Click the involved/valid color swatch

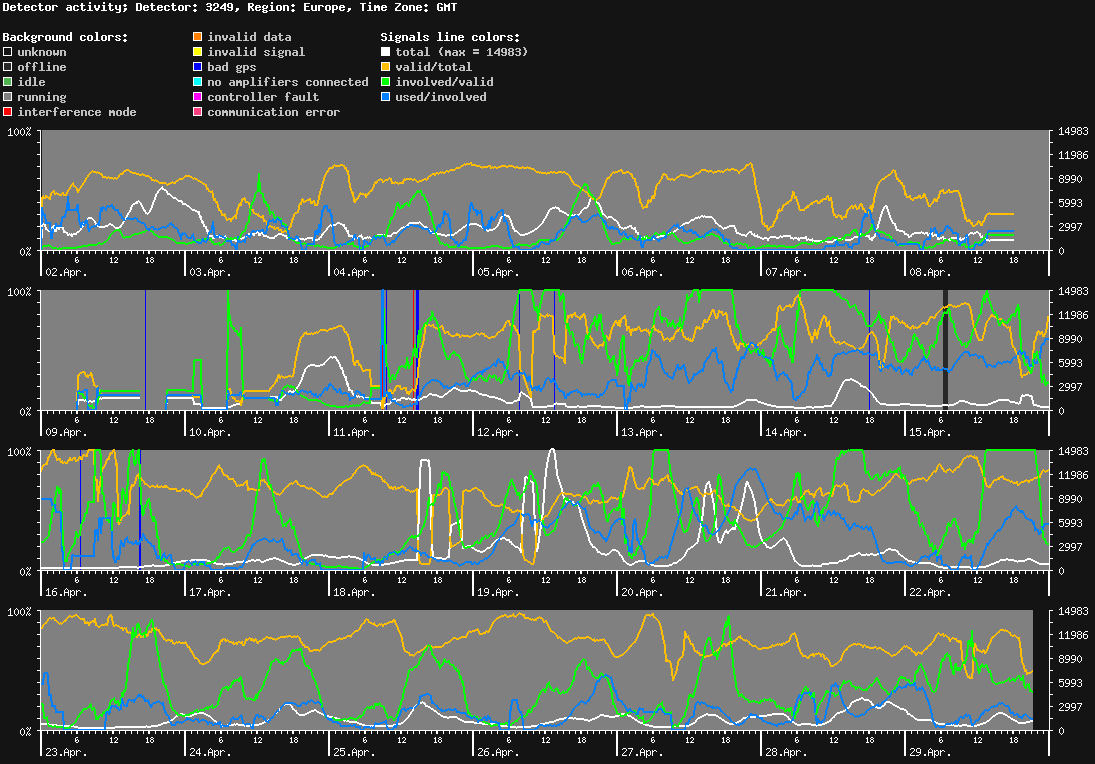click(383, 82)
